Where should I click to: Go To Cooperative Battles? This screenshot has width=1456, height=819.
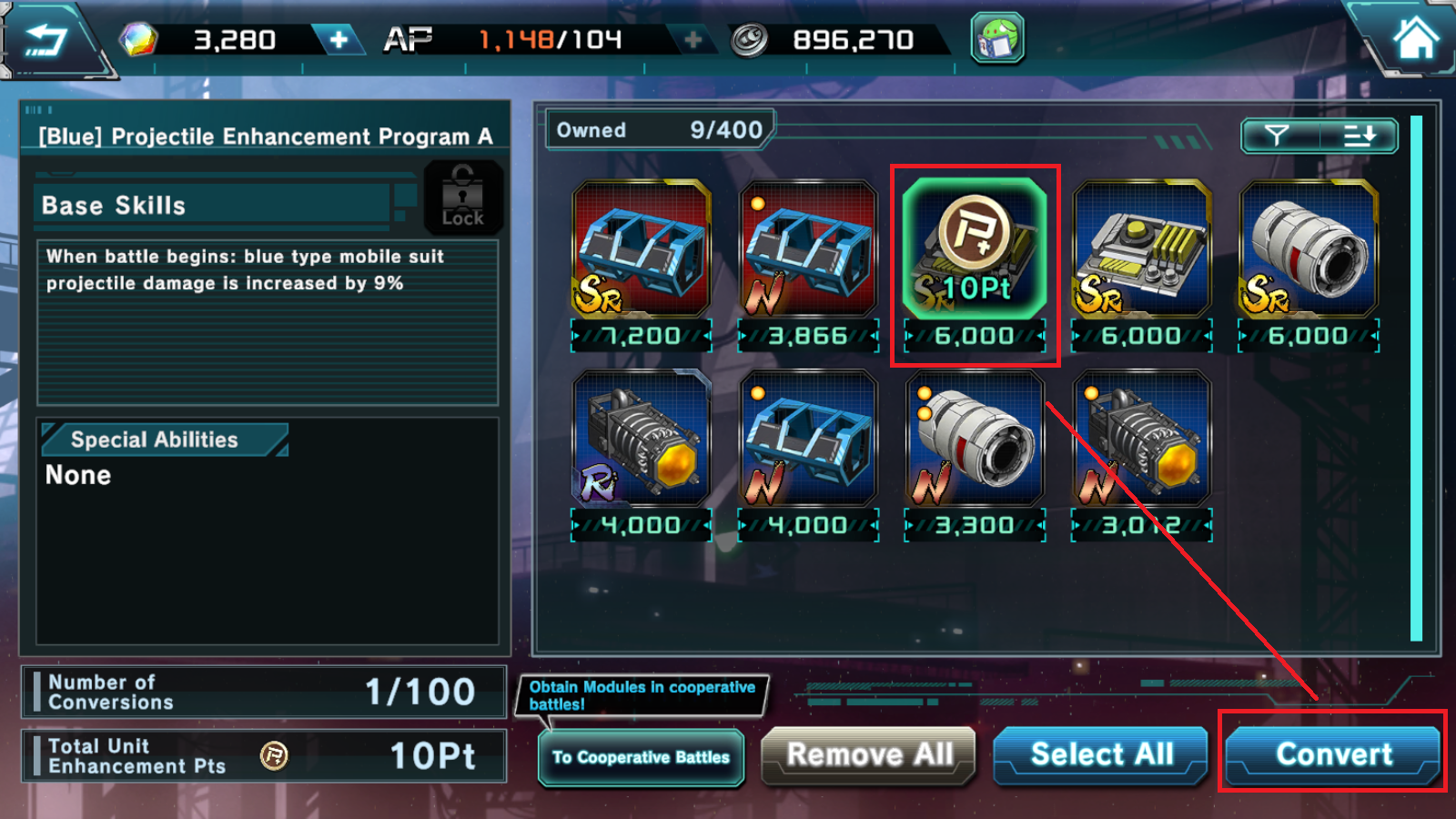tap(641, 757)
